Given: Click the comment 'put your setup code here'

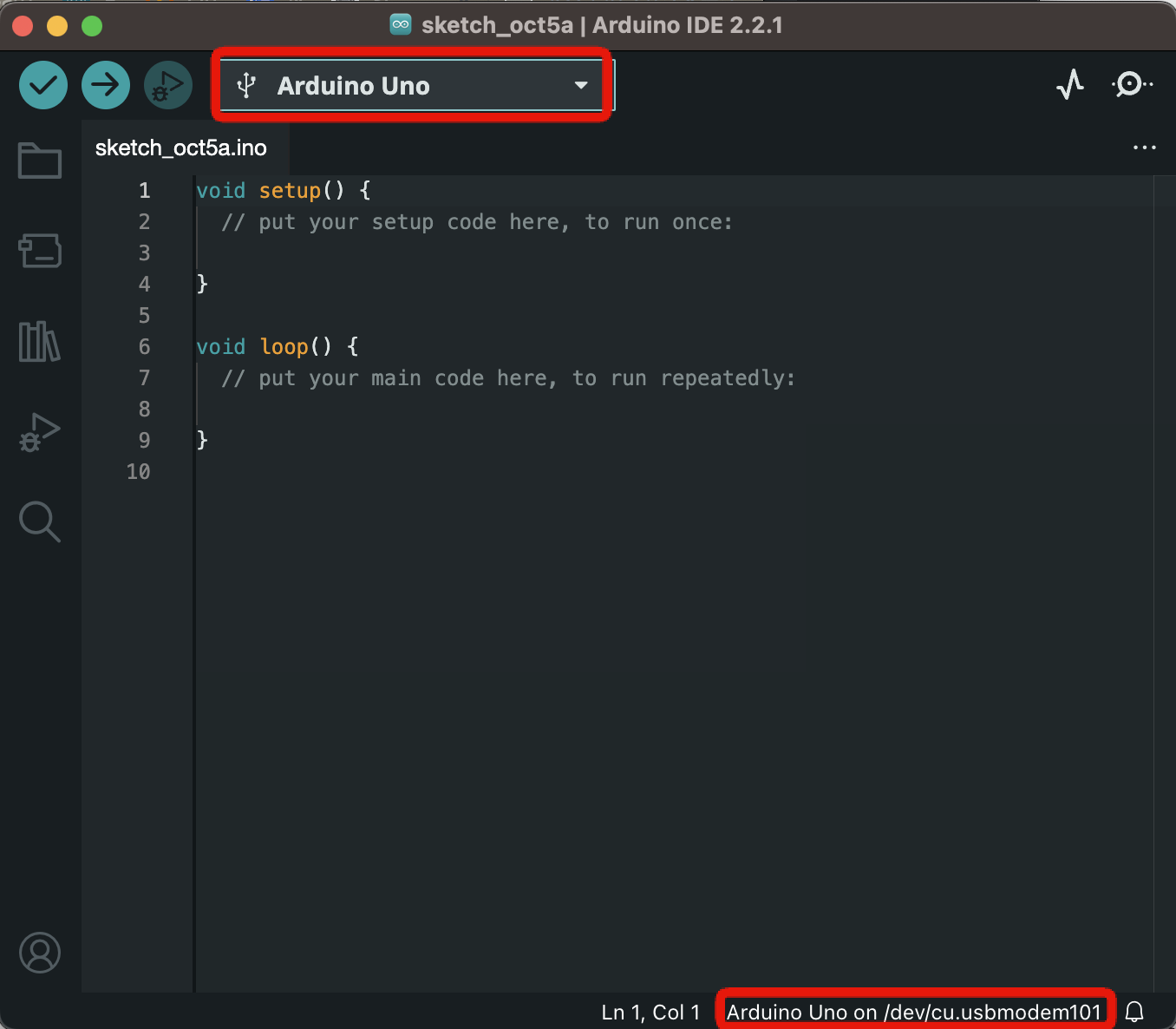Looking at the screenshot, I should point(477,222).
